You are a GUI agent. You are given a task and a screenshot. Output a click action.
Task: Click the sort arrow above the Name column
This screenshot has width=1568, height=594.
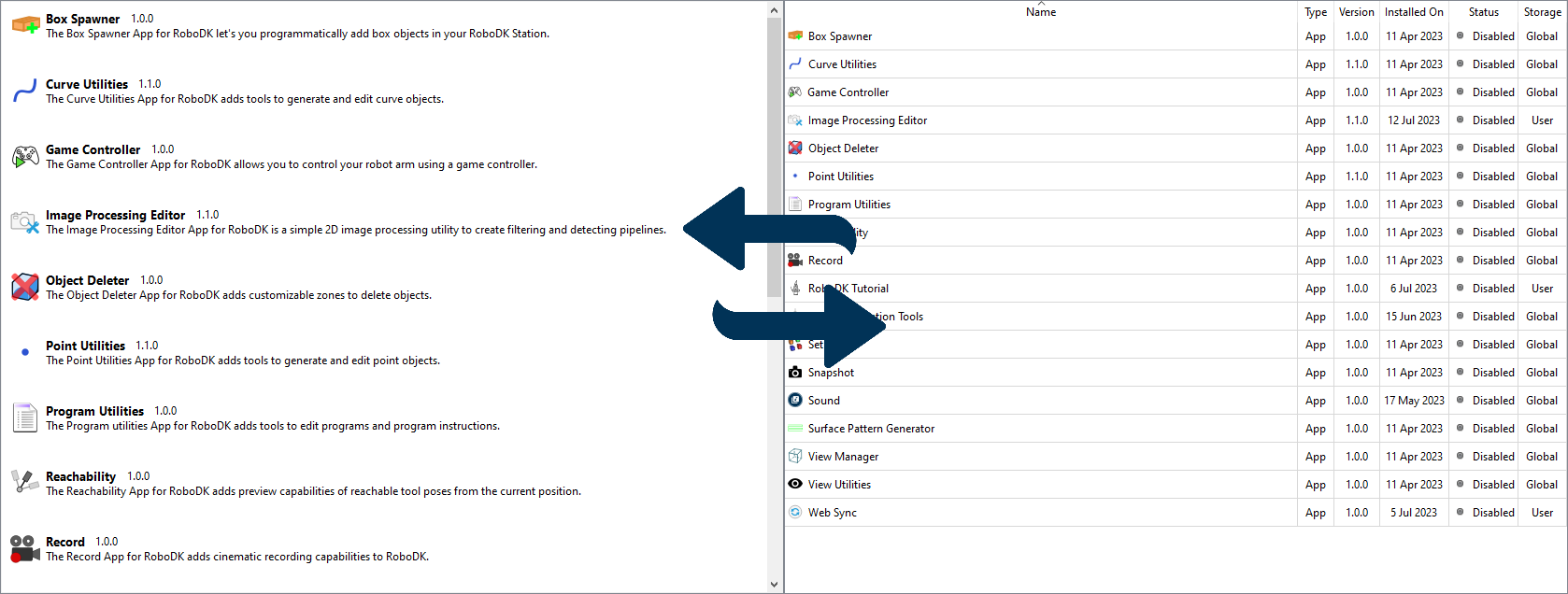1041,4
